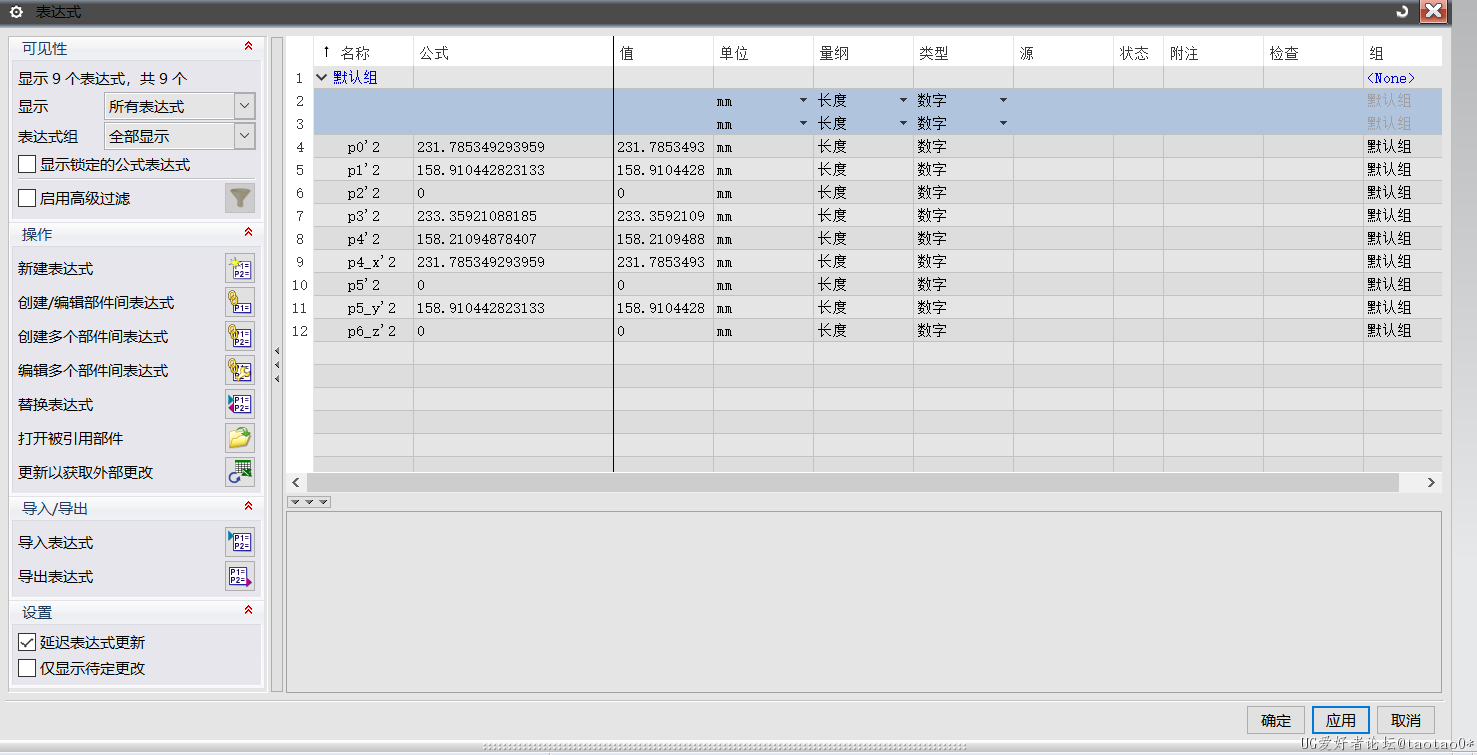Close the 表达式 dialog window
Image resolution: width=1477 pixels, height=755 pixels.
click(1433, 12)
